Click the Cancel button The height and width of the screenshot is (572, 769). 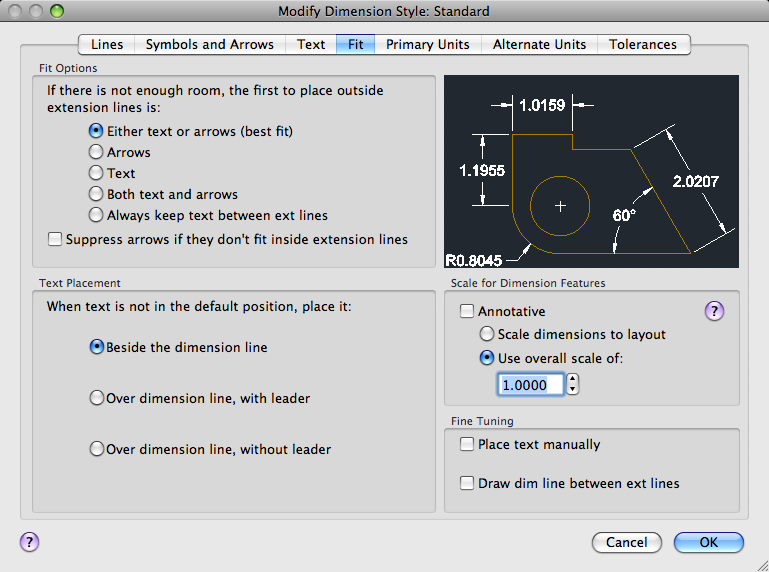pos(627,542)
